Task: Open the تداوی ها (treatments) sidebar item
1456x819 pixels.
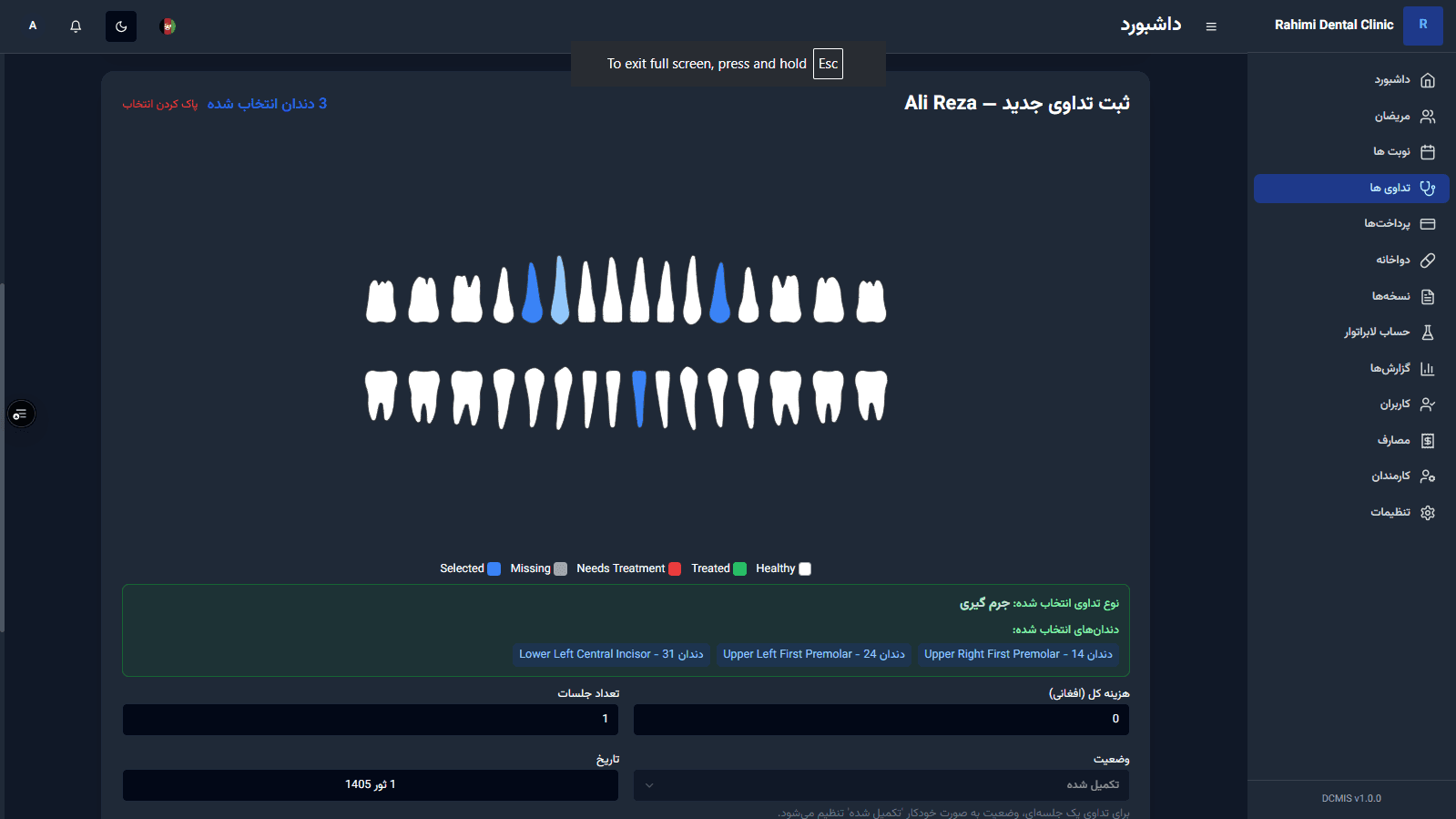Action: tap(1351, 189)
